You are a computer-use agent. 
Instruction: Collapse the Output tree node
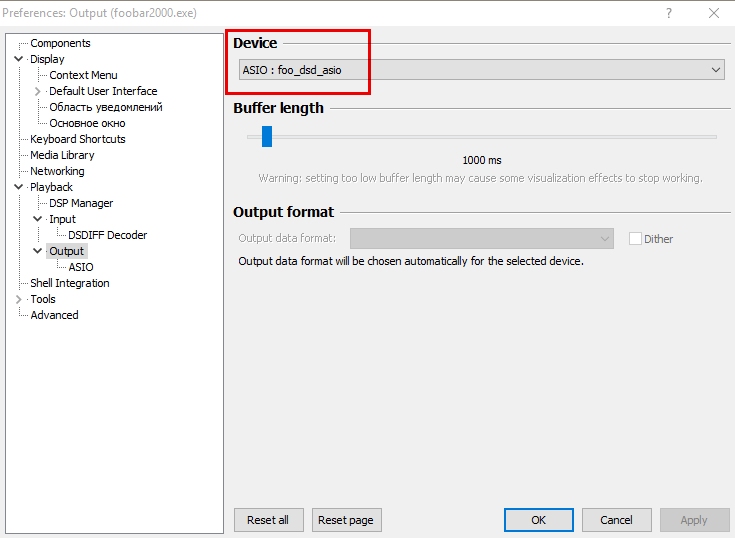tap(38, 251)
